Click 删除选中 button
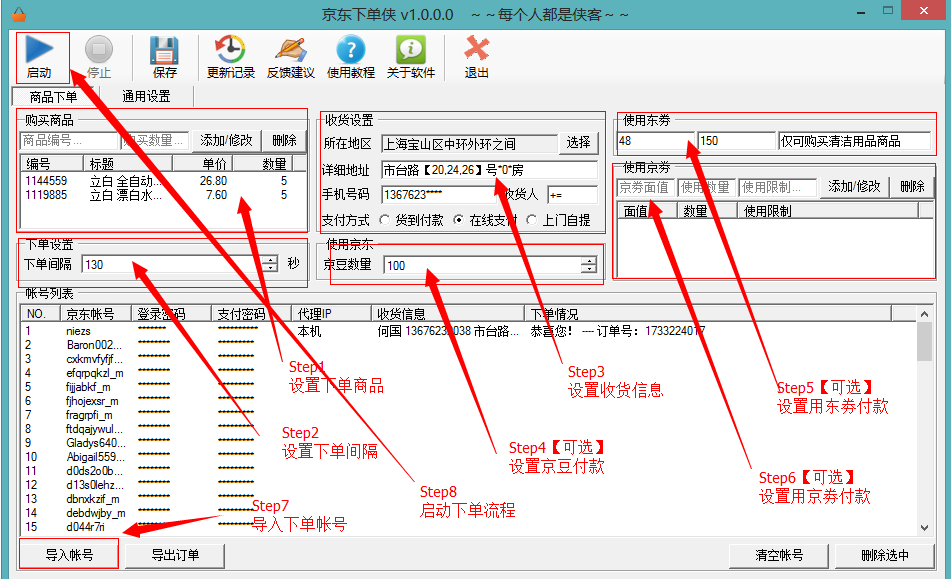Screen dimensions: 951x579 [885, 555]
